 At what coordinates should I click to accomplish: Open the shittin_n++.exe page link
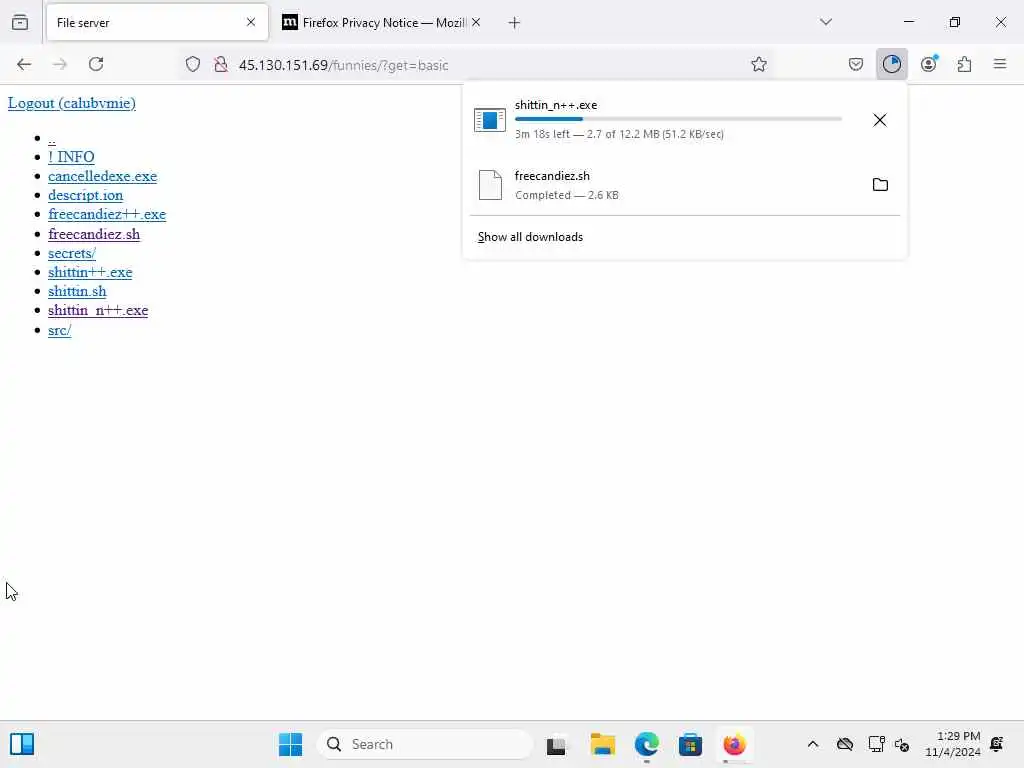(98, 310)
